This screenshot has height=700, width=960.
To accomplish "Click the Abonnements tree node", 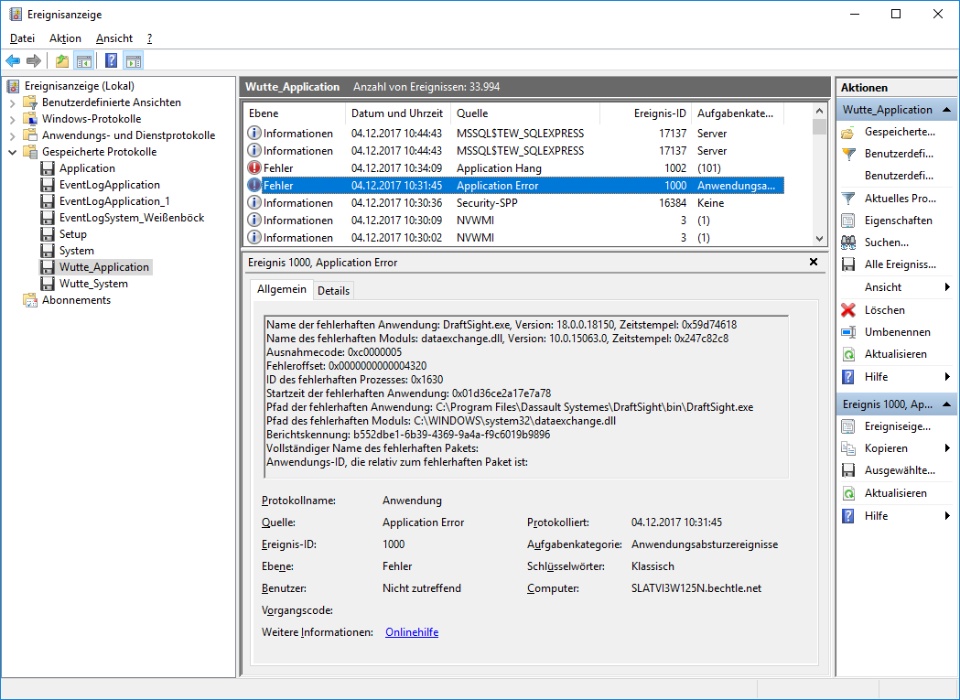I will point(76,300).
